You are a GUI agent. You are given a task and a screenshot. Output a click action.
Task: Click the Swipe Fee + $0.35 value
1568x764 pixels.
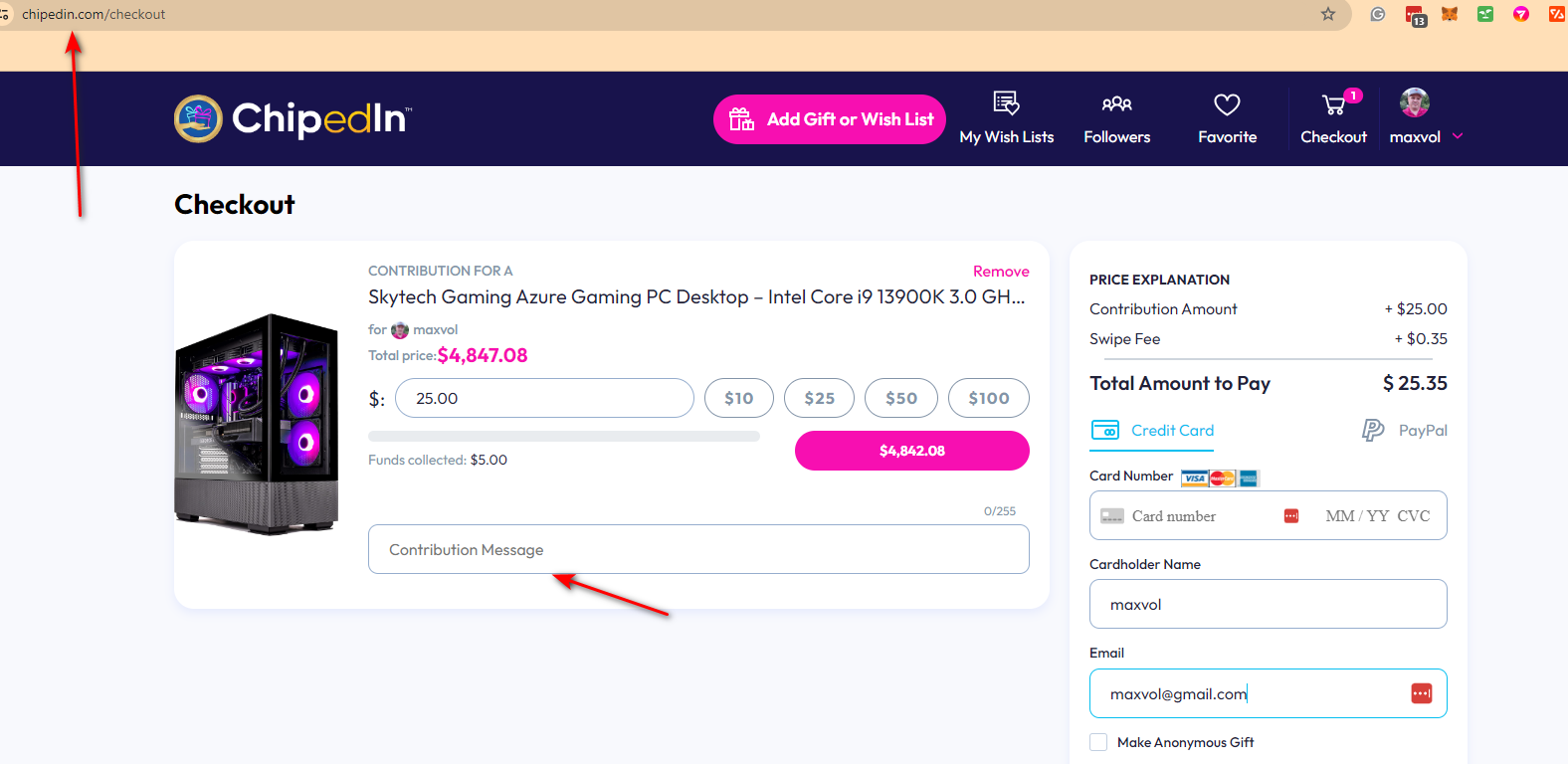(1421, 339)
